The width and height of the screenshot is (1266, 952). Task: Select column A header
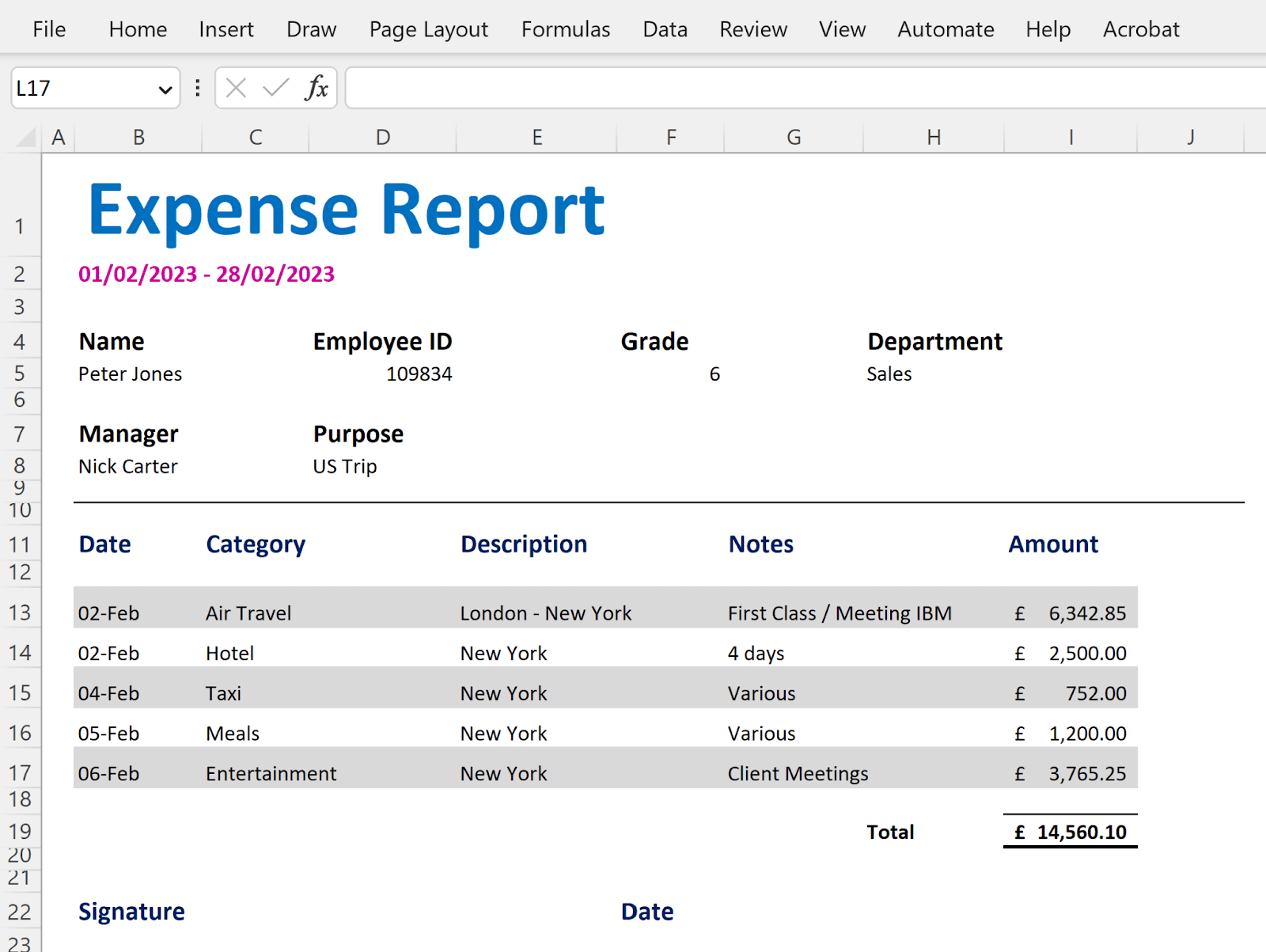pyautogui.click(x=58, y=138)
